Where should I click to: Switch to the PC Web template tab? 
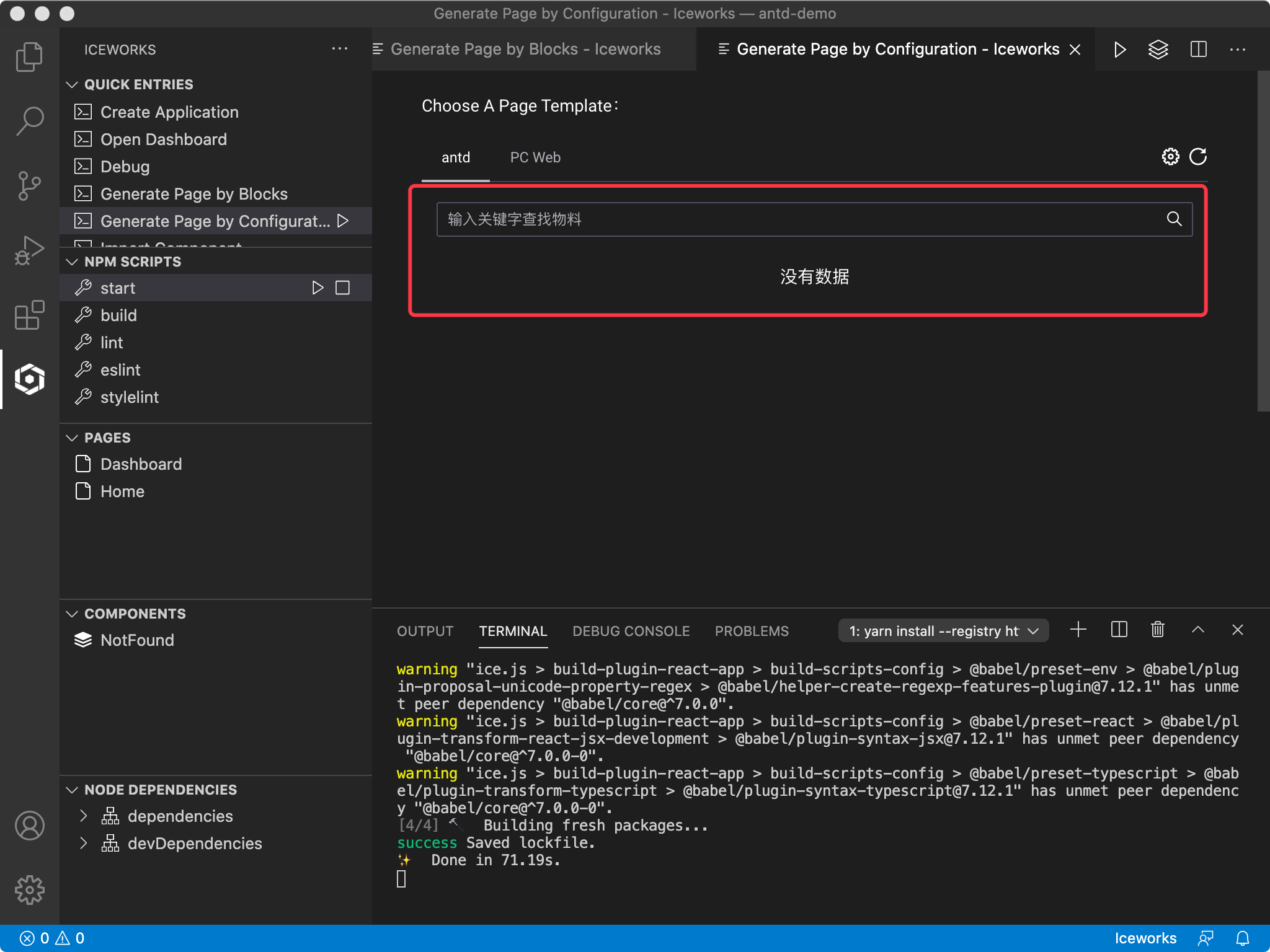pos(535,157)
